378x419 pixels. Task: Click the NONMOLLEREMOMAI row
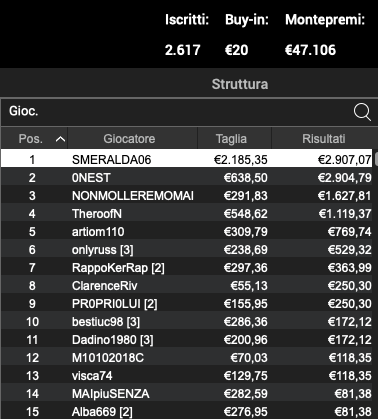click(187, 195)
